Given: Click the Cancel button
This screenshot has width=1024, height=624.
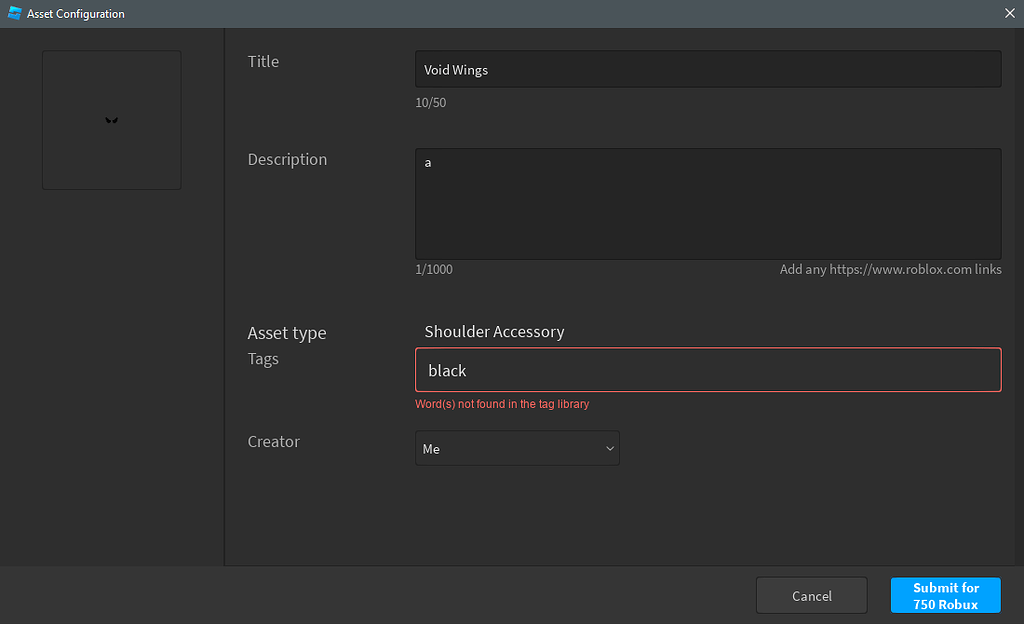Looking at the screenshot, I should (811, 595).
